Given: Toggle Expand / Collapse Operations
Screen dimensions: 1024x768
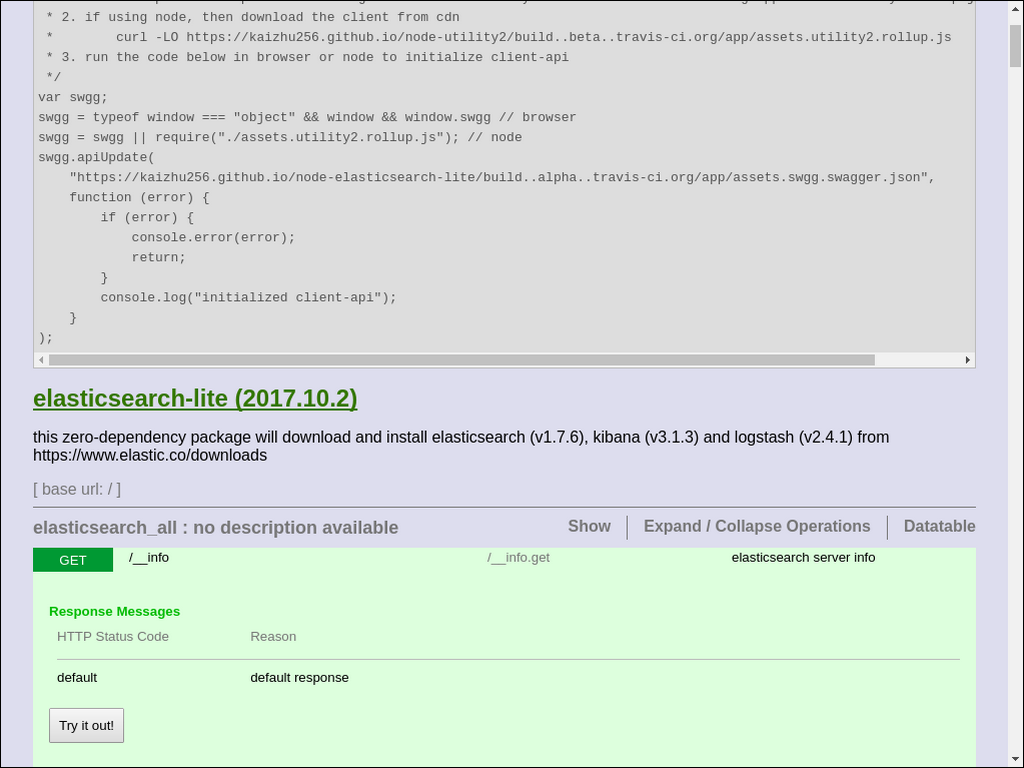Looking at the screenshot, I should [x=757, y=526].
